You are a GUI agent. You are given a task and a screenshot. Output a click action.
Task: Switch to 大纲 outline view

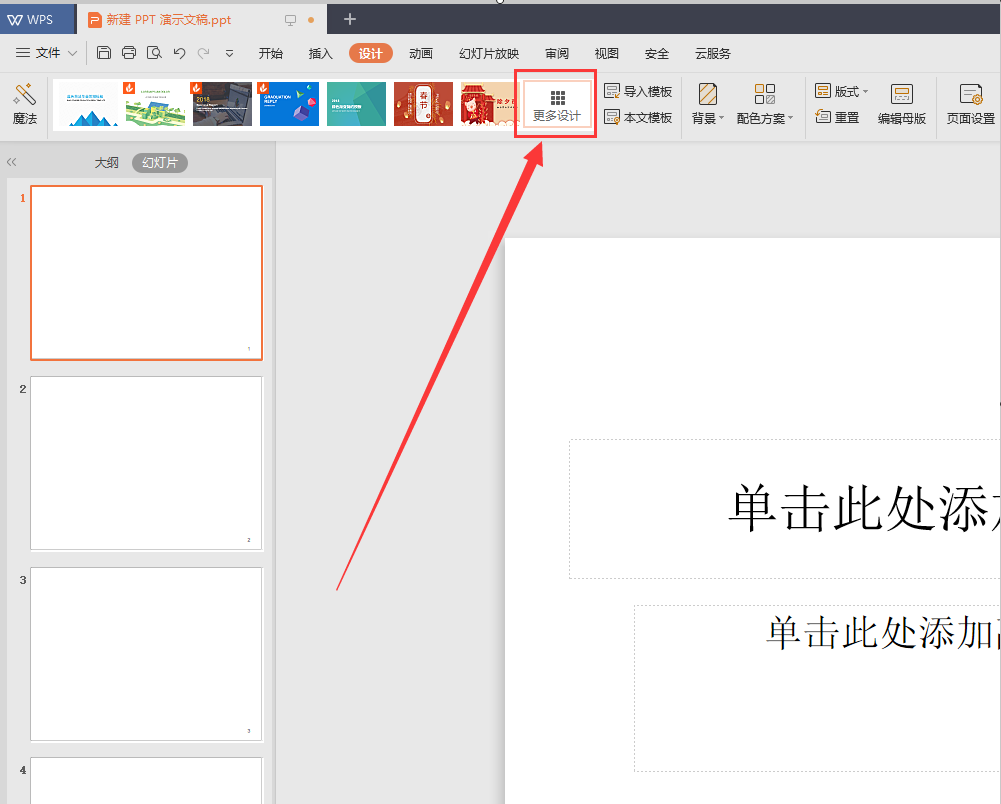coord(106,162)
